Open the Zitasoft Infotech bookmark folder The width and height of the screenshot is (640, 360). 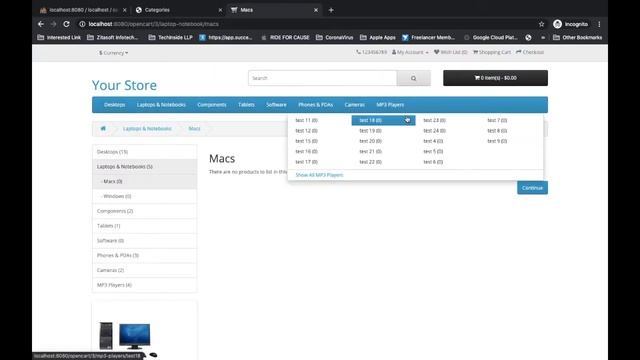pyautogui.click(x=113, y=37)
